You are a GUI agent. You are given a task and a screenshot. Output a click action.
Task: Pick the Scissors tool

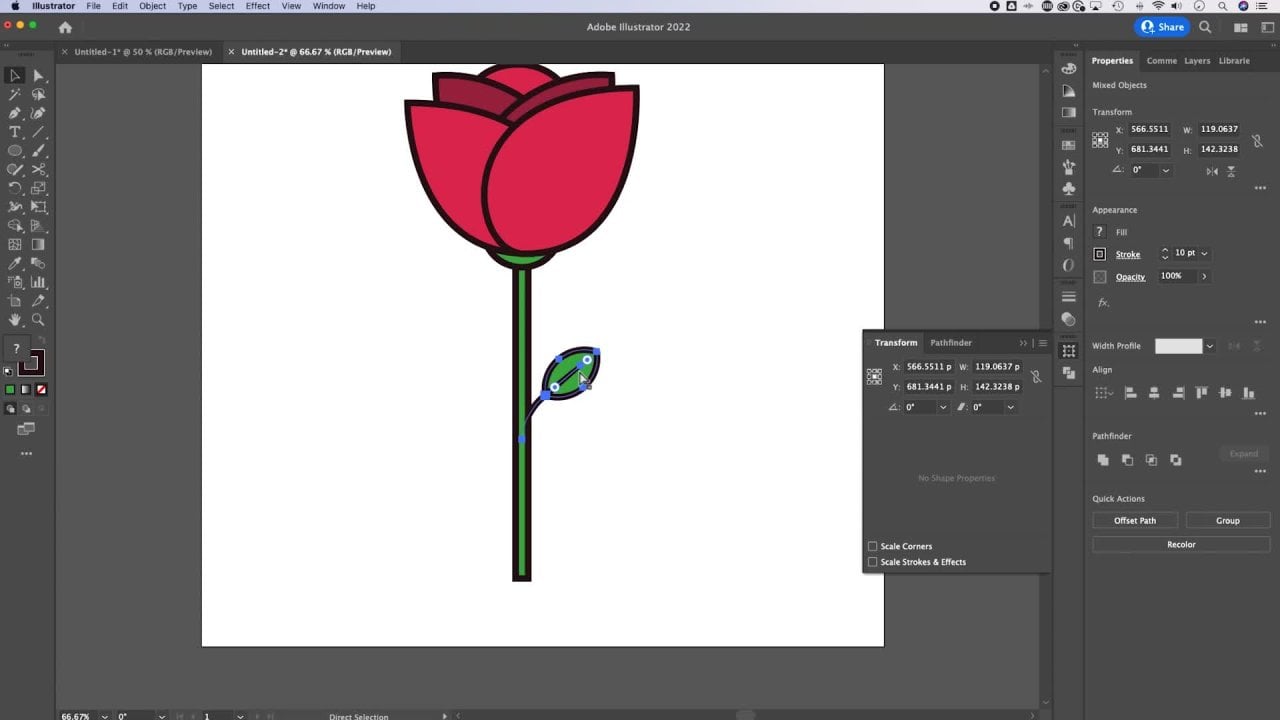[38, 170]
